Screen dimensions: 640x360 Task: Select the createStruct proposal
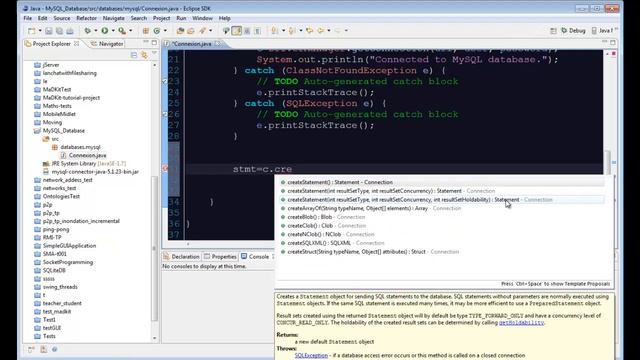(442, 252)
